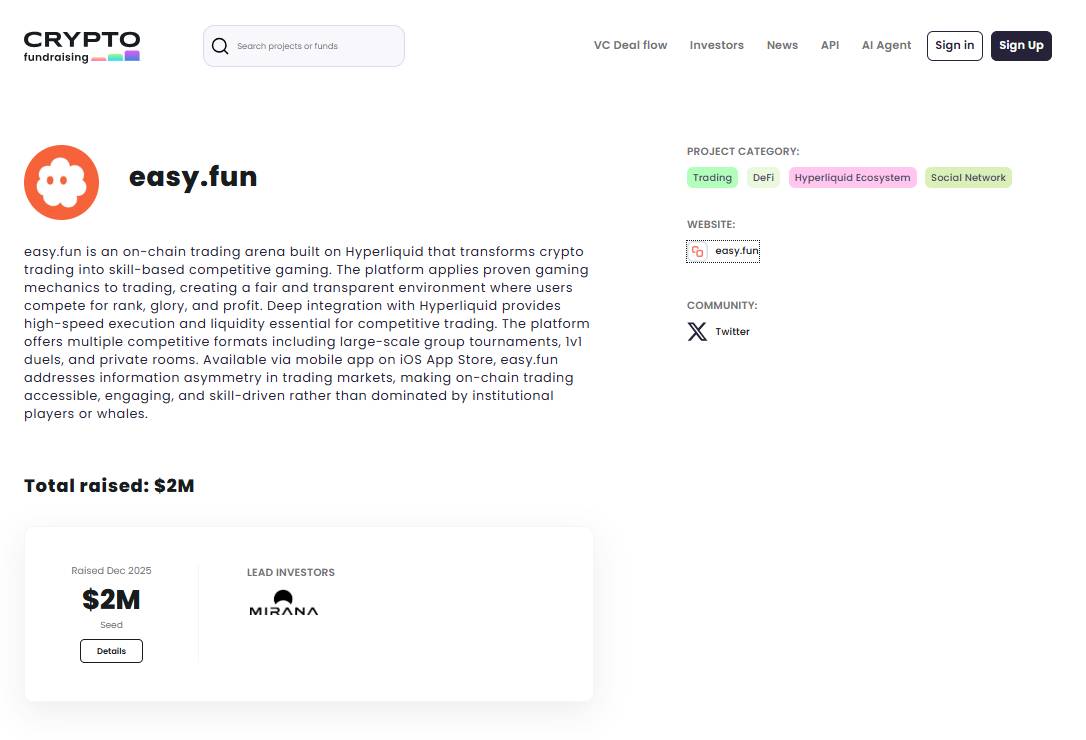1086x740 pixels.
Task: Open the Hyperliquid Ecosystem category tag
Action: point(852,178)
